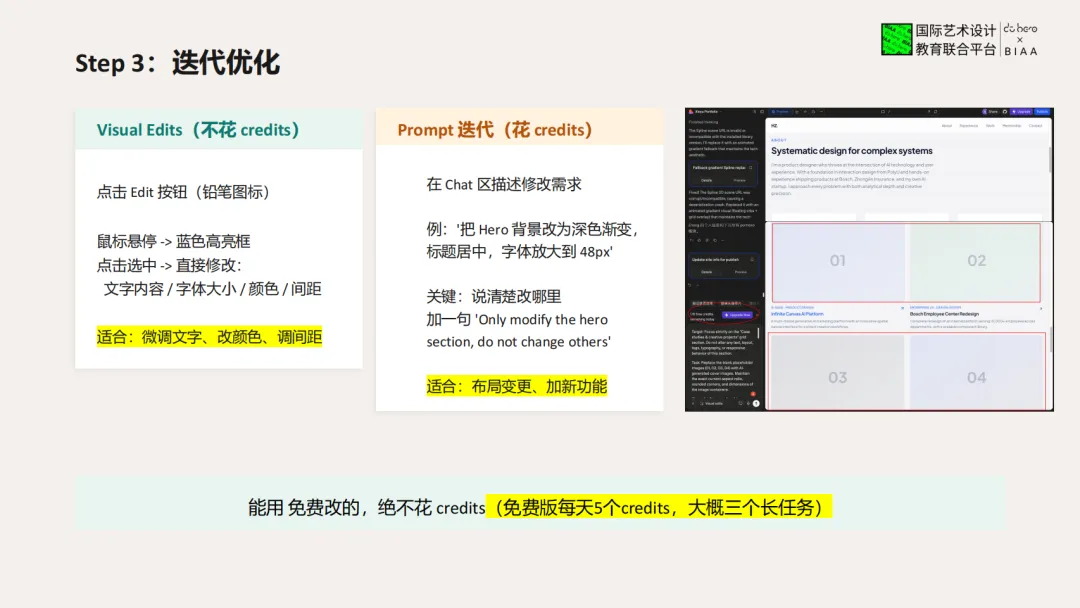Click the Publish button in the embedded app
This screenshot has width=1080, height=608.
(x=1041, y=112)
